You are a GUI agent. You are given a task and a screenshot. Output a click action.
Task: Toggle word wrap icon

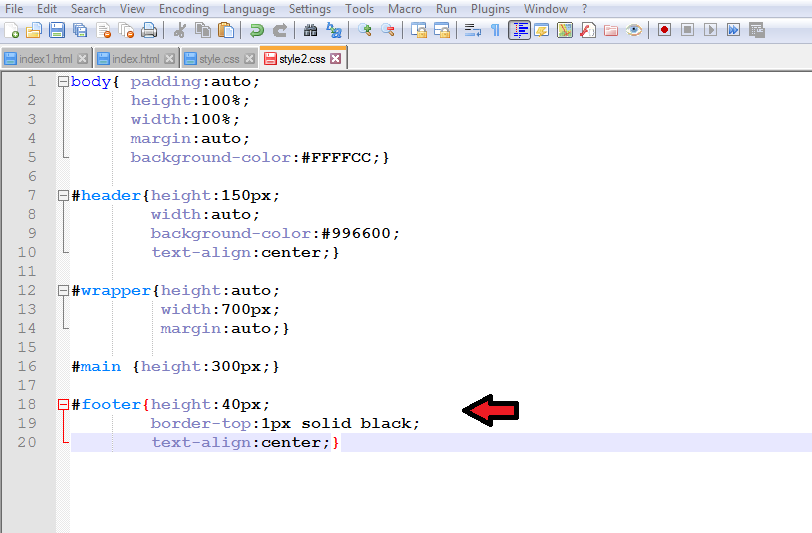pos(472,31)
